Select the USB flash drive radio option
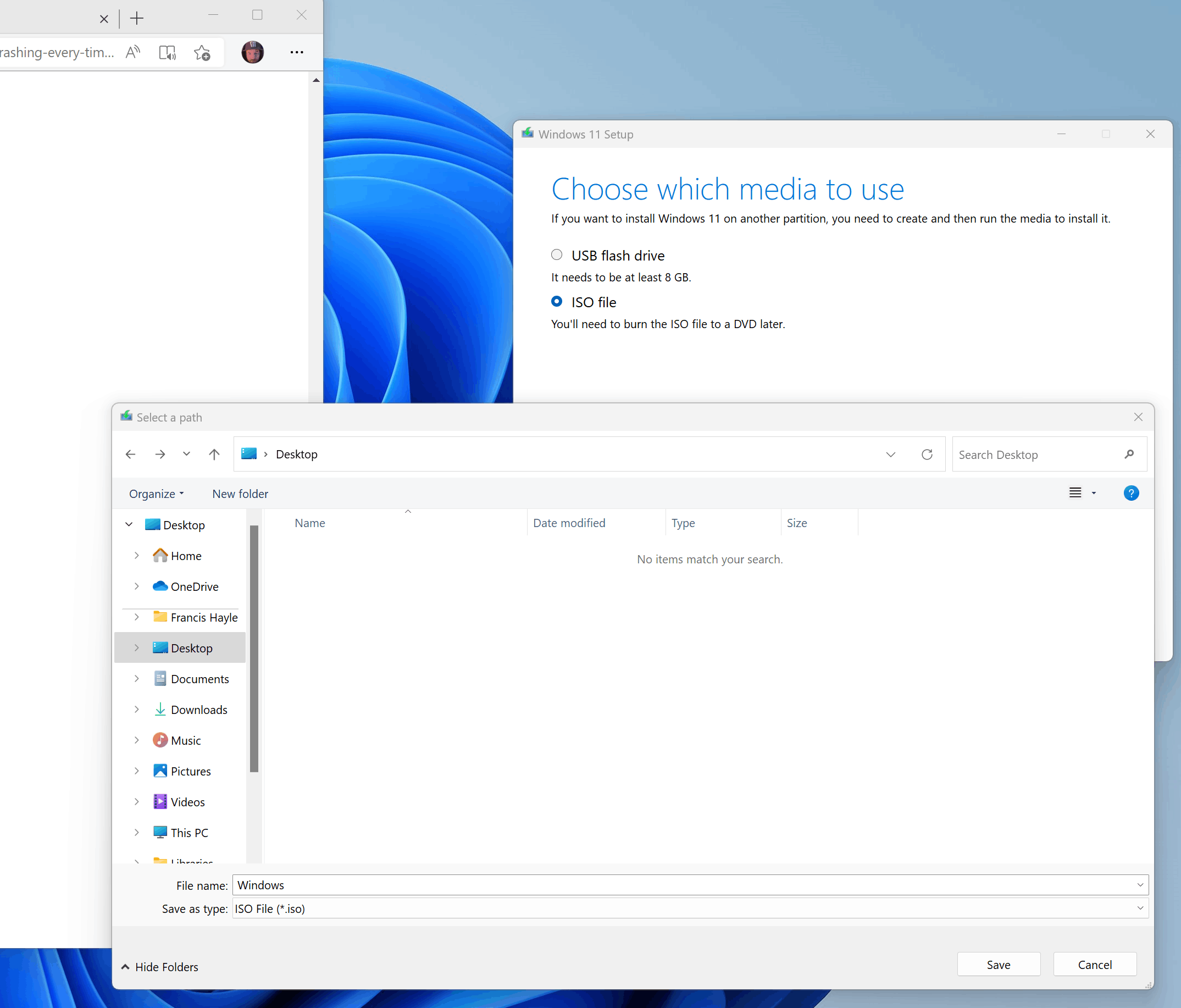1181x1008 pixels. point(557,255)
